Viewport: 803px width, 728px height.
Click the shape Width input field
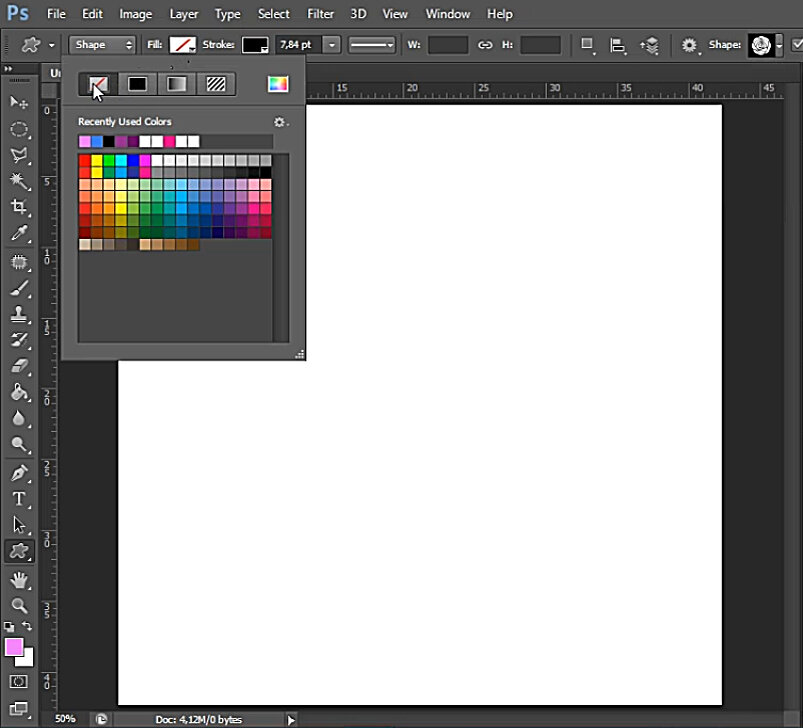click(x=448, y=45)
